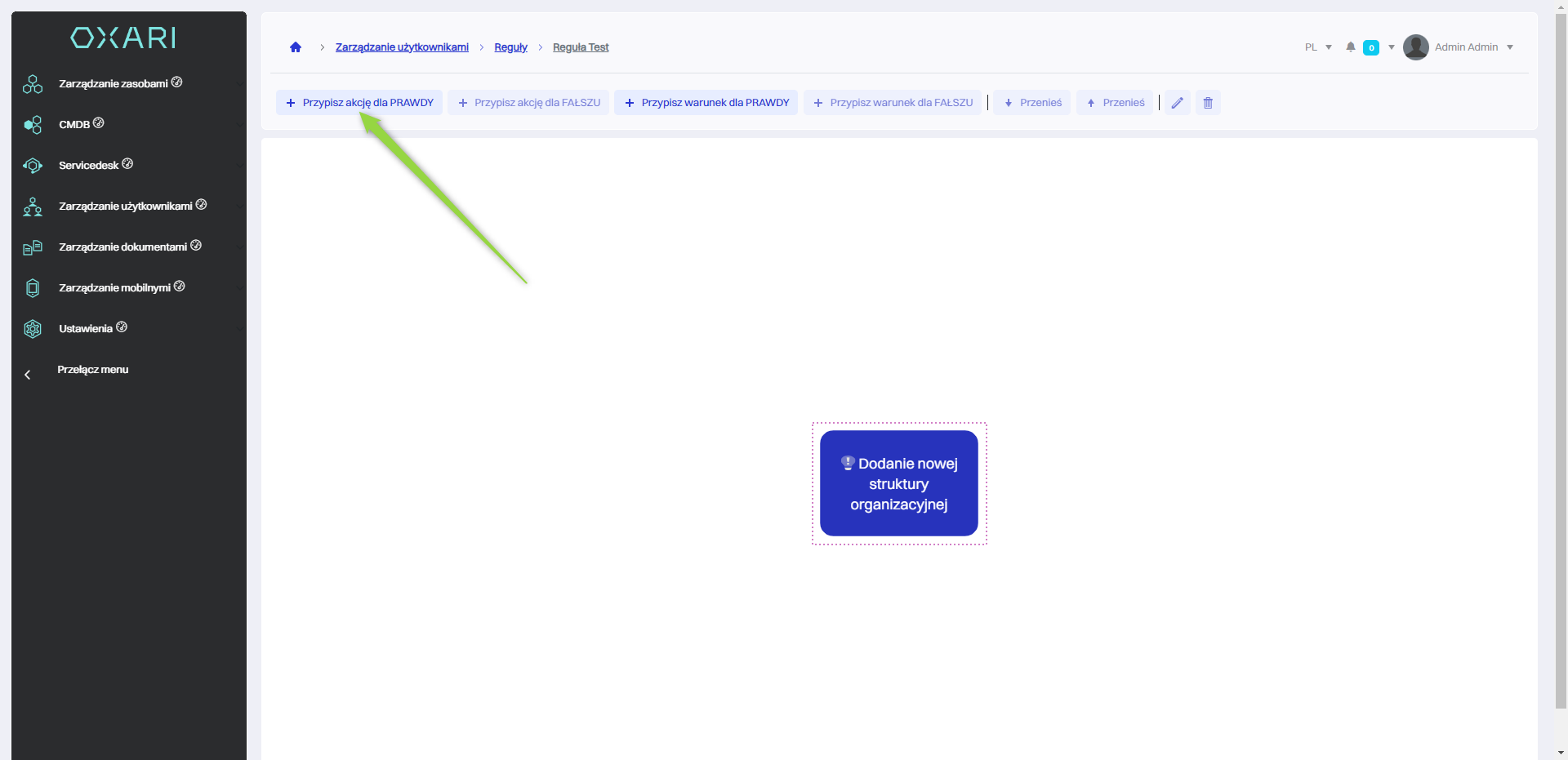
Task: Click the pencil edit icon in toolbar
Action: point(1177,103)
